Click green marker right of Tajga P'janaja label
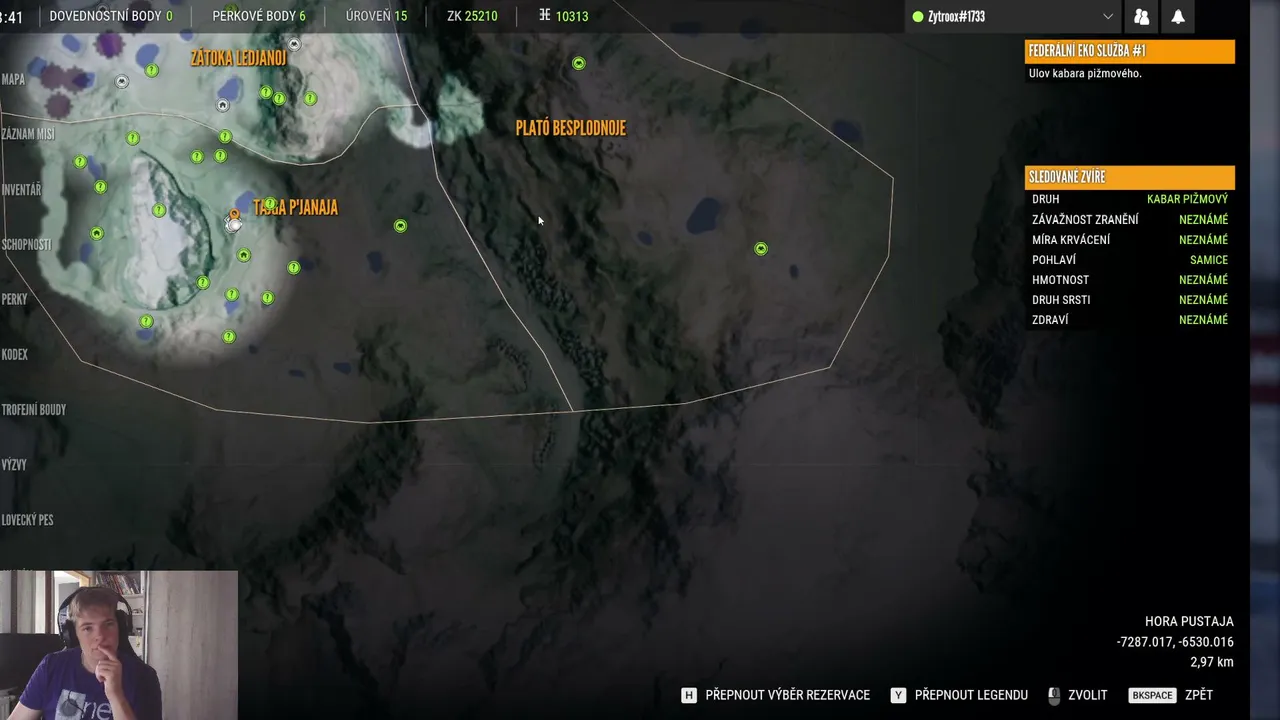Screen dimensions: 1280x720 click(x=400, y=226)
